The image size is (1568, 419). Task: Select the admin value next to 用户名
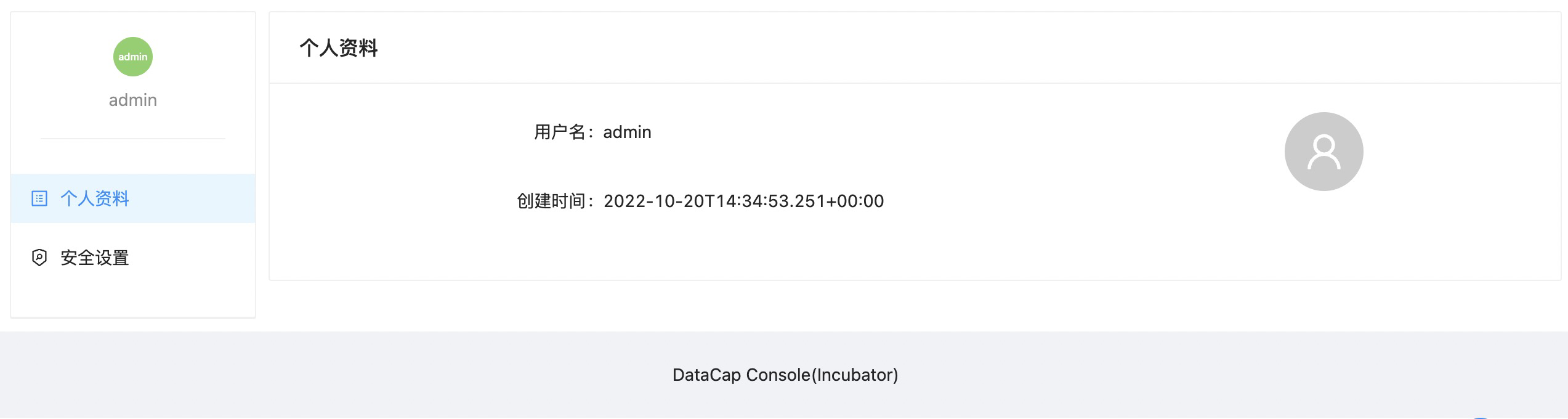tap(627, 132)
